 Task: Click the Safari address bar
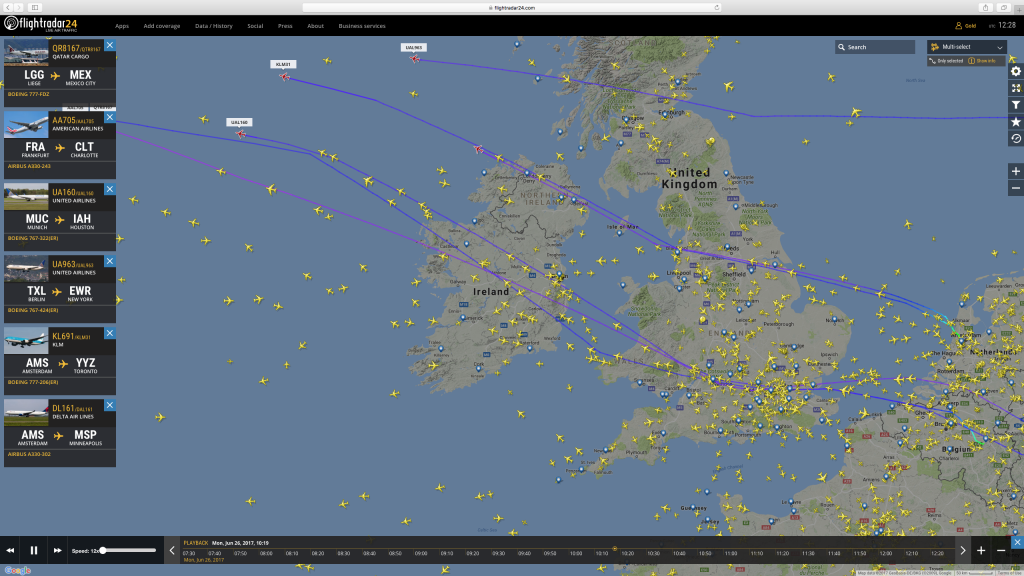pyautogui.click(x=512, y=8)
